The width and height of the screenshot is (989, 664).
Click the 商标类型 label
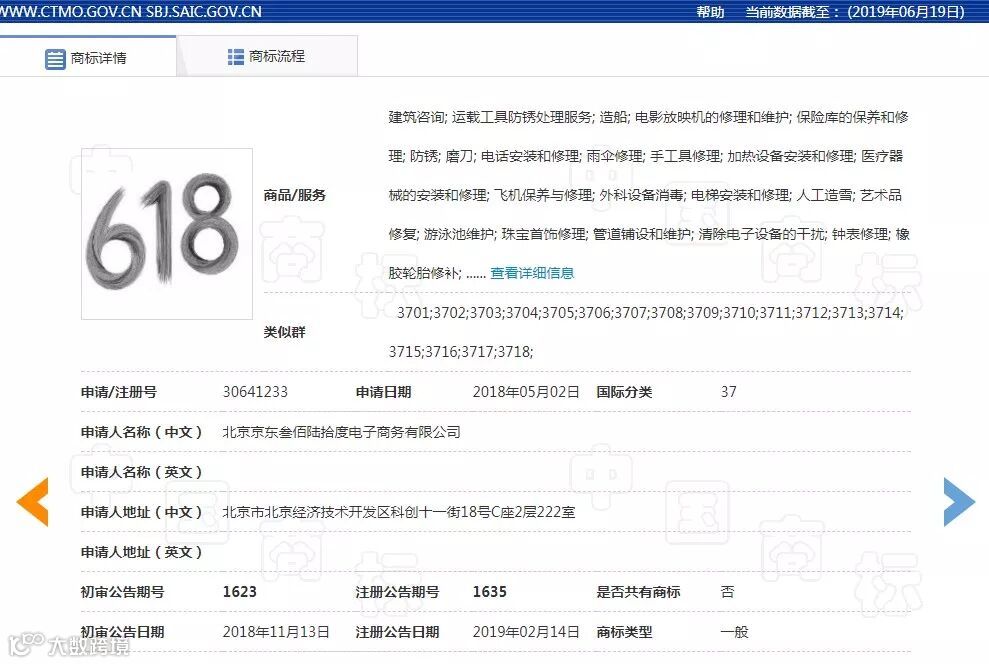pos(624,632)
